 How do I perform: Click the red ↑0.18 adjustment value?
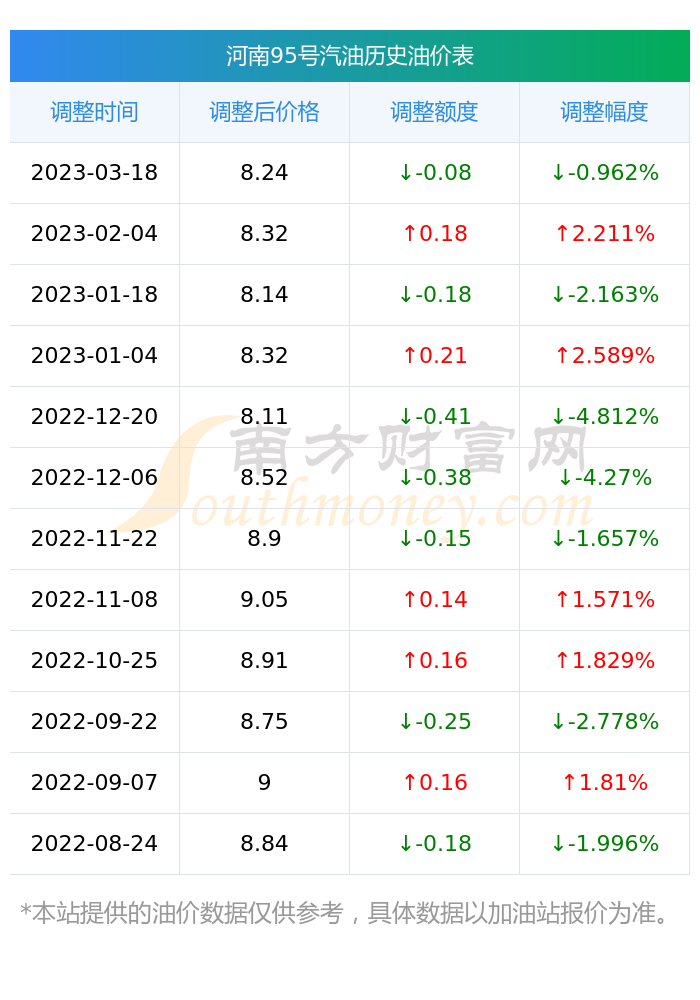coord(435,233)
